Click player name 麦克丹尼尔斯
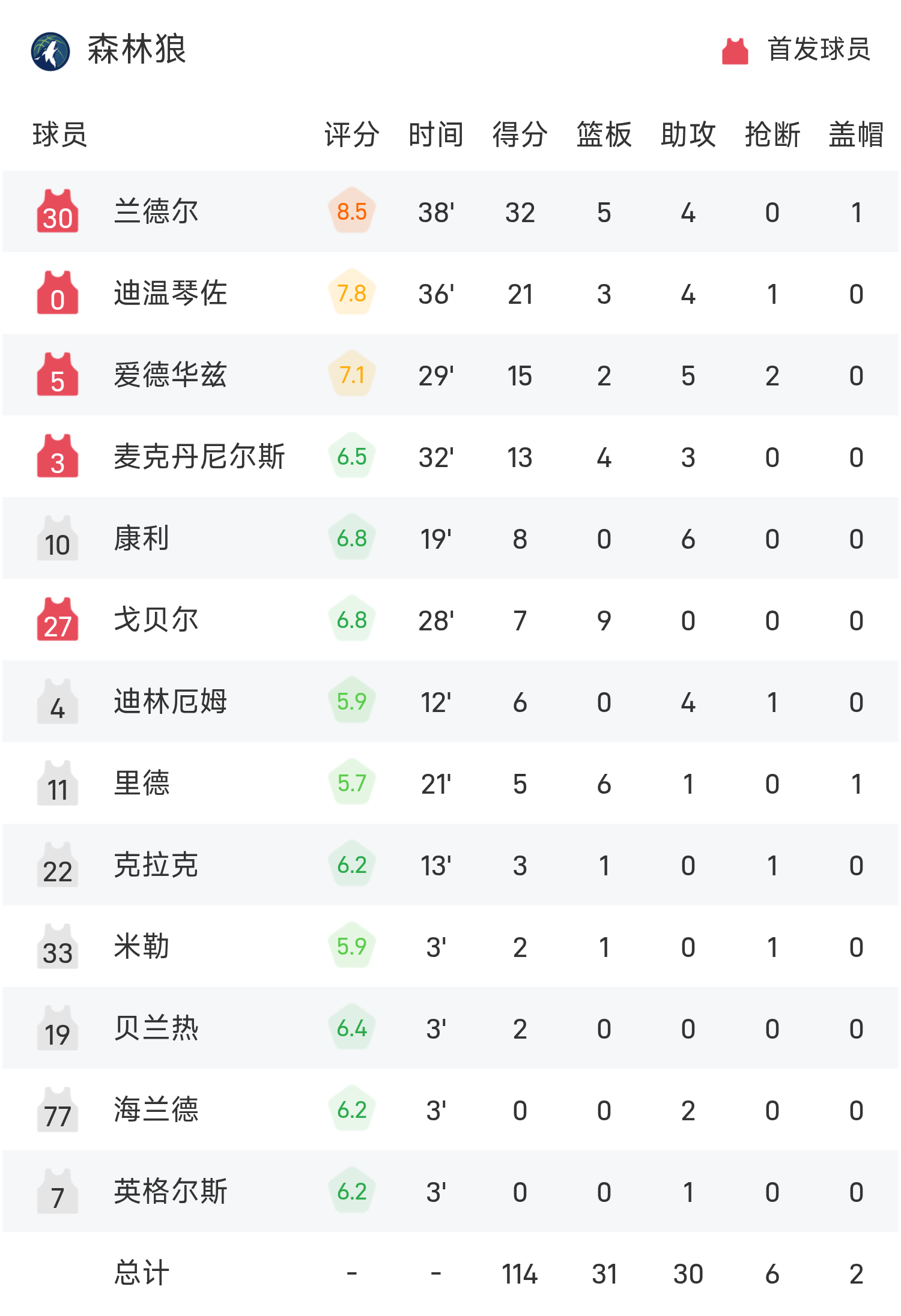This screenshot has width=901, height=1316. [199, 457]
